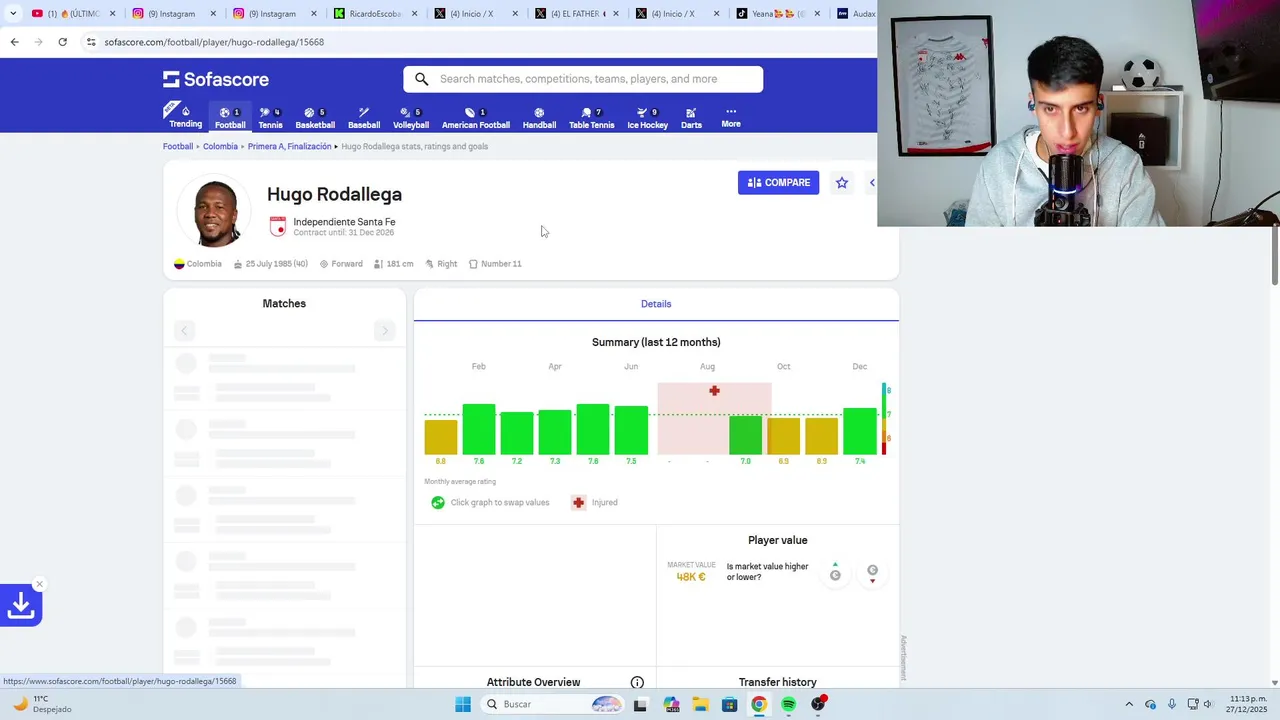Viewport: 1280px width, 720px height.
Task: Click the download widget icon
Action: 21,606
